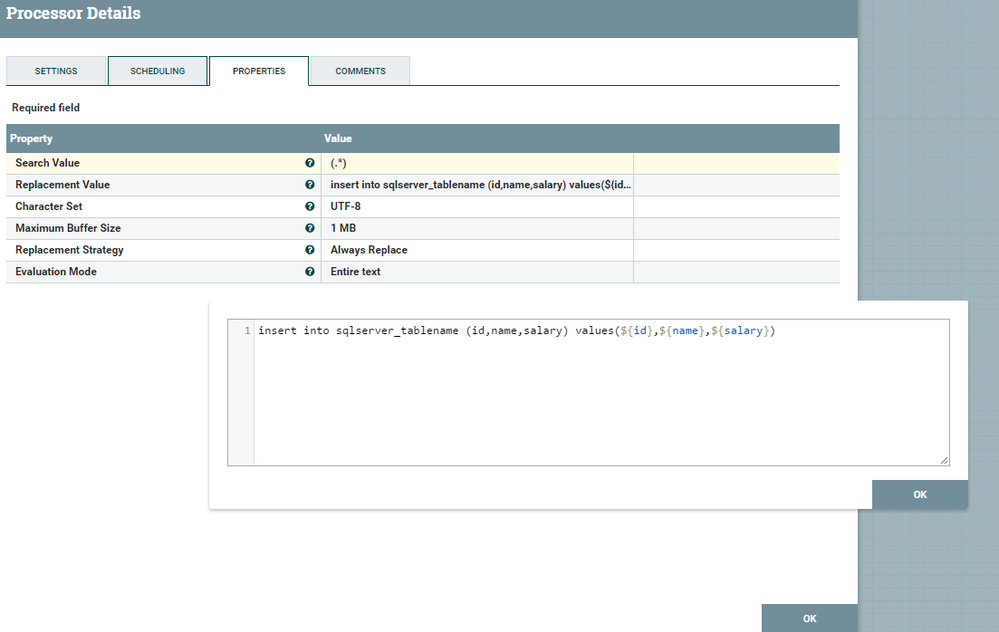This screenshot has height=632, width=999.
Task: Click help icon for Replacement Strategy
Action: (x=310, y=250)
